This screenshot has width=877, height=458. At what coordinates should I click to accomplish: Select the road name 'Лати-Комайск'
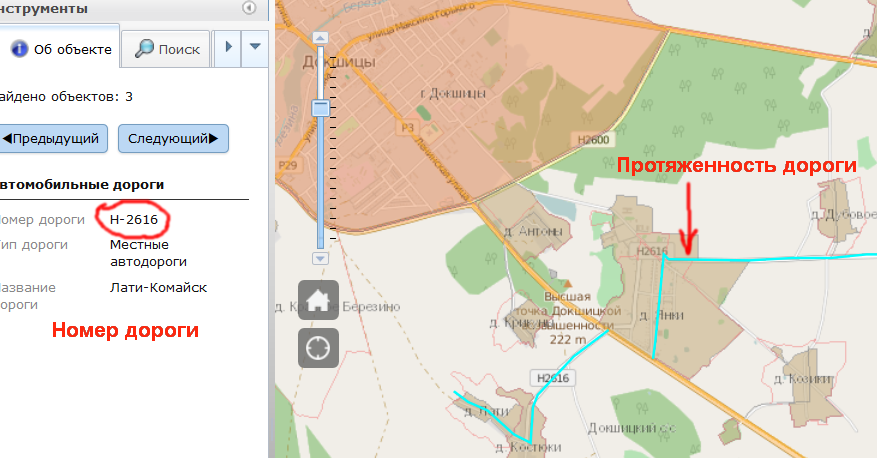point(158,287)
